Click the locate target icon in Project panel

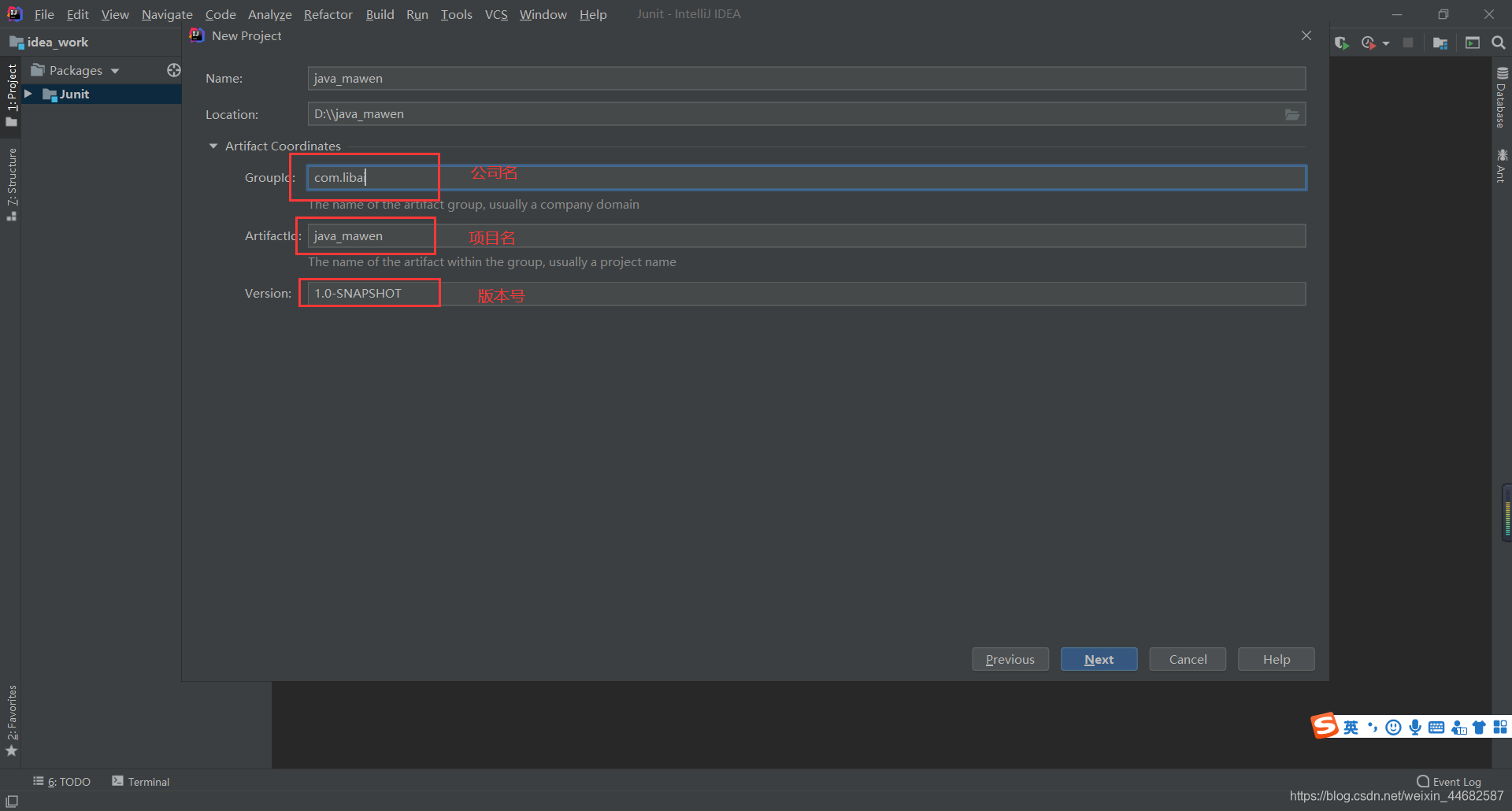coord(174,70)
